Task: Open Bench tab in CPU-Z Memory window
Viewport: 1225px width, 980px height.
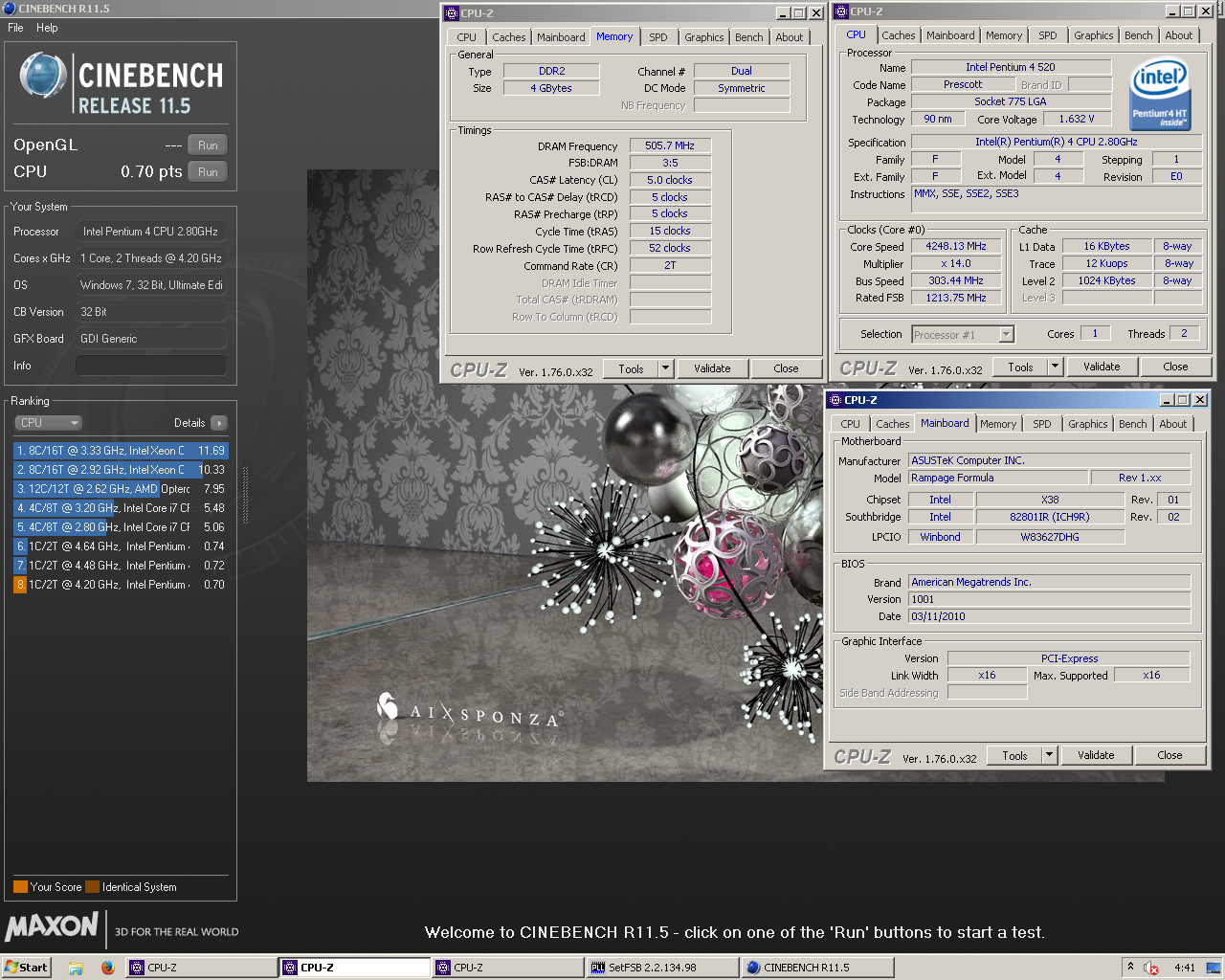Action: point(749,37)
